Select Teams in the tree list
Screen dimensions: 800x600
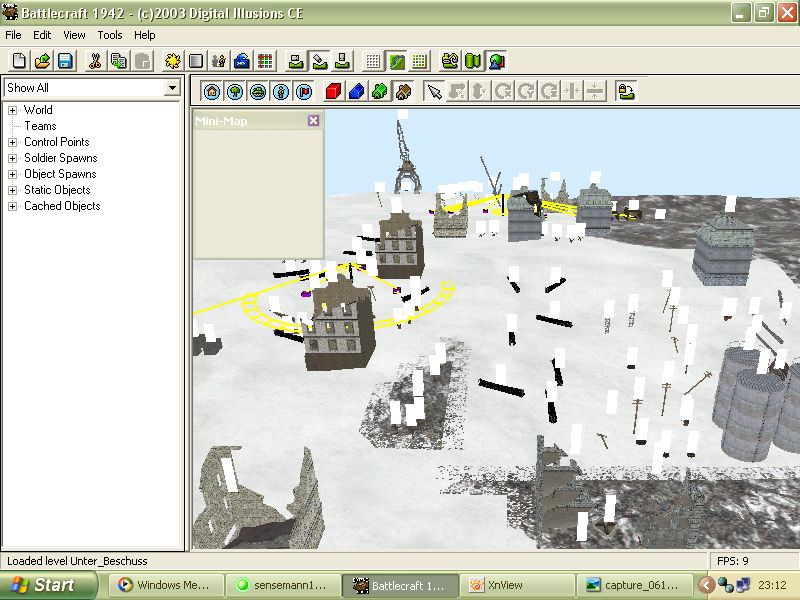(x=40, y=126)
